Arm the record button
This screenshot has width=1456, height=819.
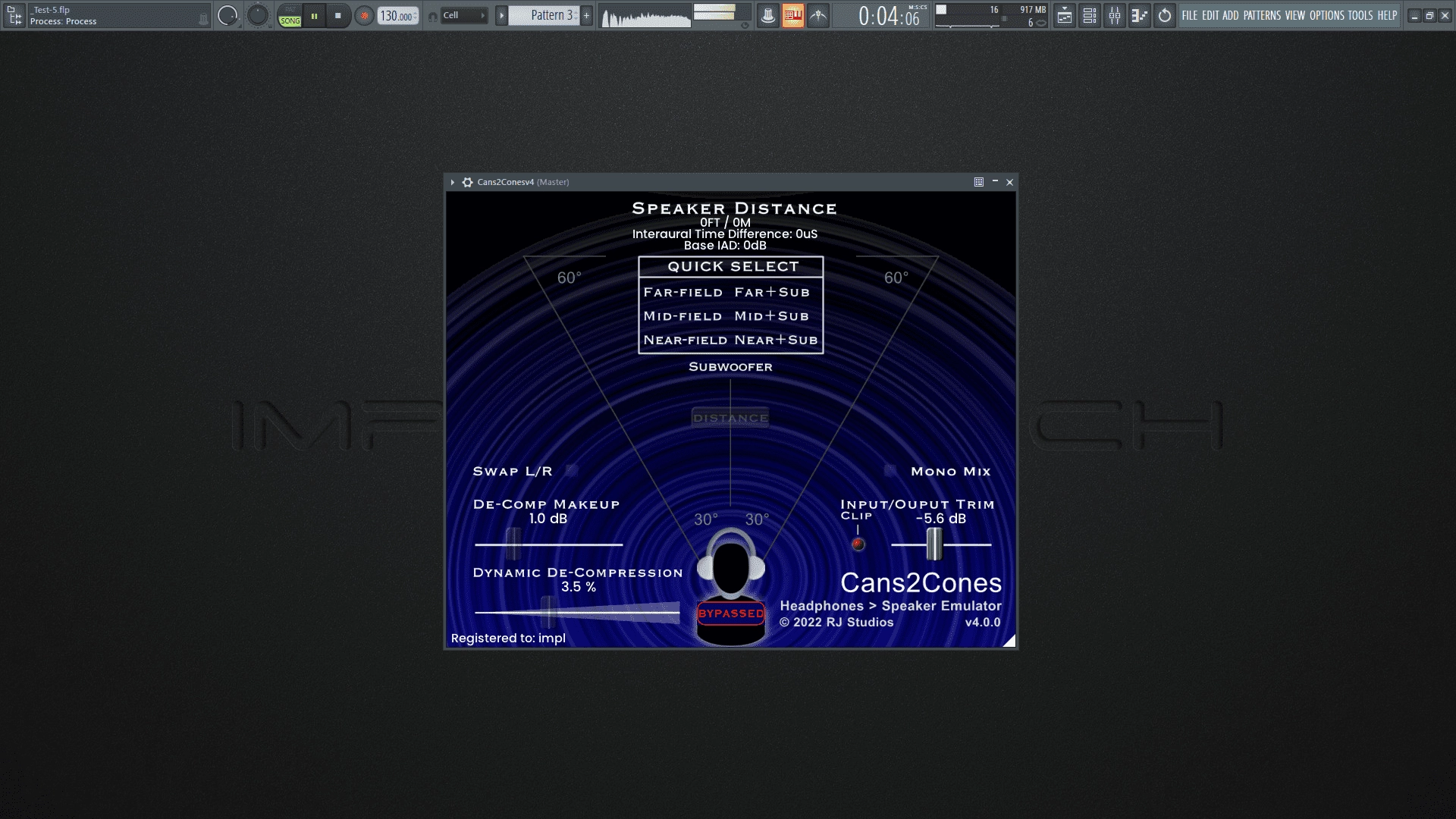click(x=364, y=15)
